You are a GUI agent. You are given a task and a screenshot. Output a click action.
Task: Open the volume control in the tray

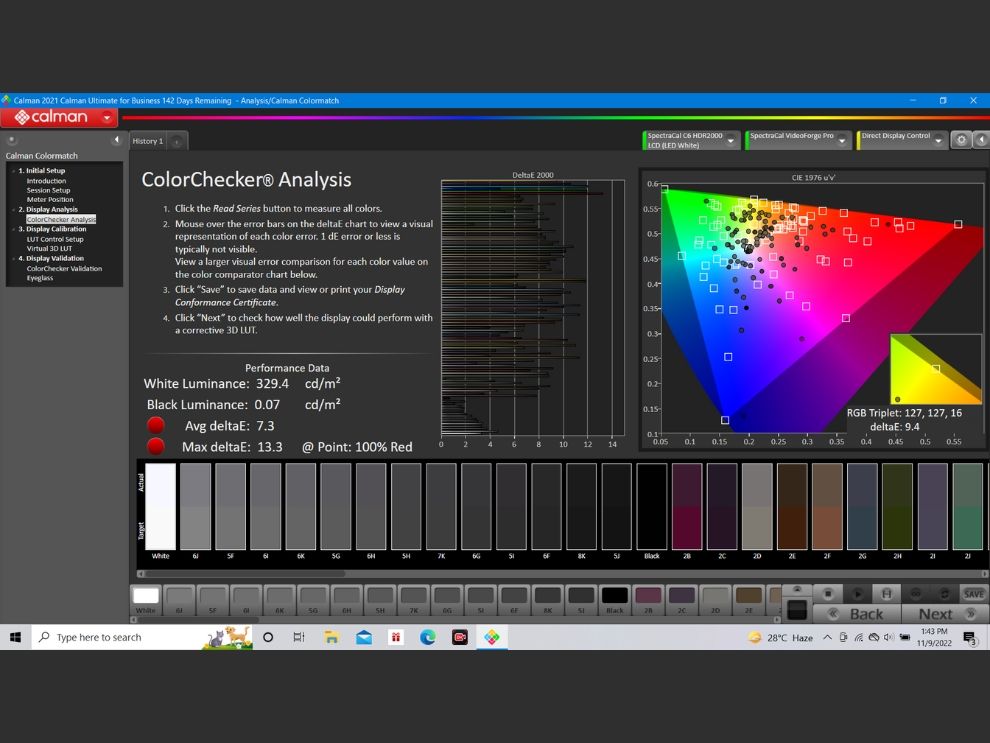889,638
